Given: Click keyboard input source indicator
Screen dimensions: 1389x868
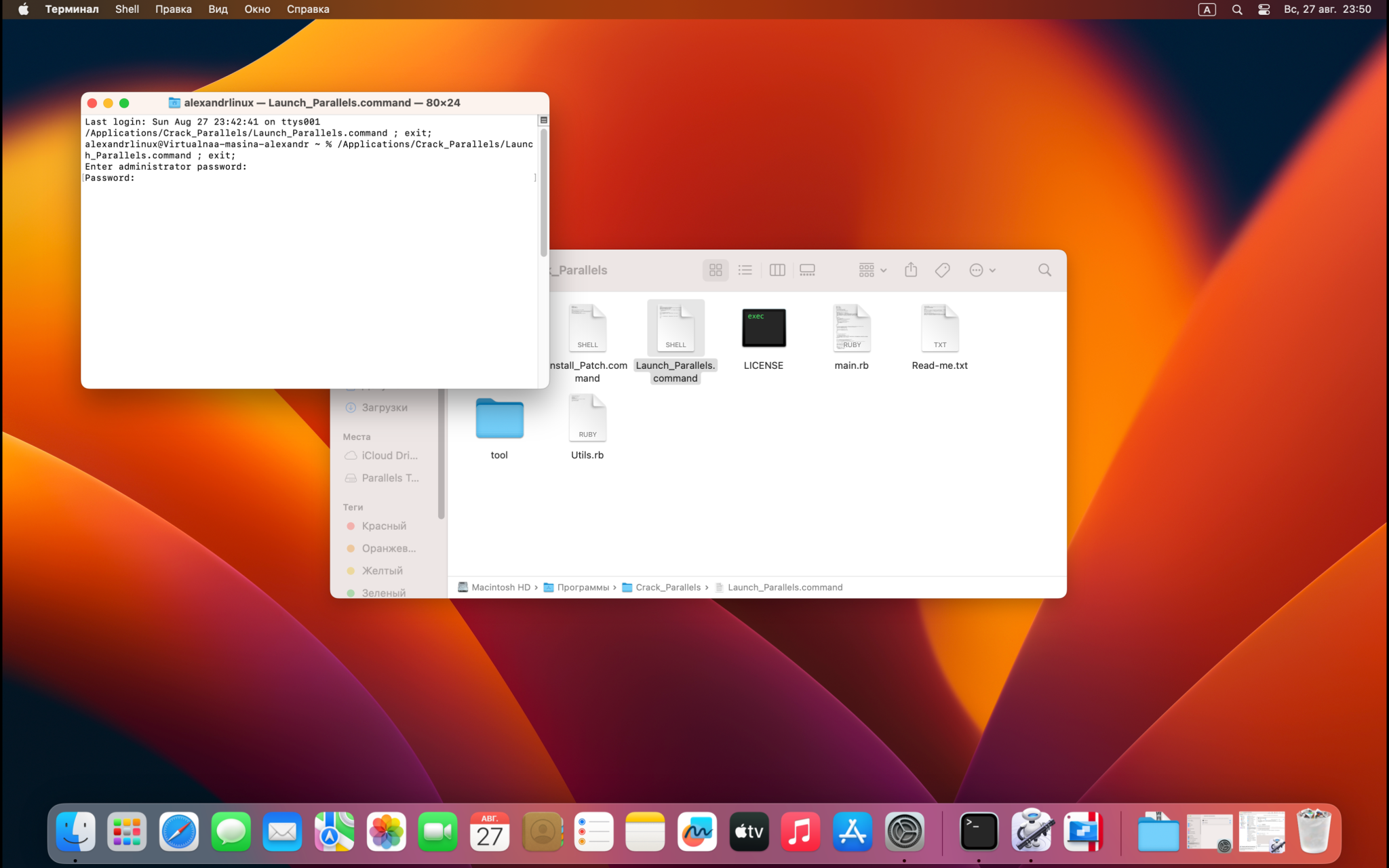Looking at the screenshot, I should click(x=1207, y=9).
